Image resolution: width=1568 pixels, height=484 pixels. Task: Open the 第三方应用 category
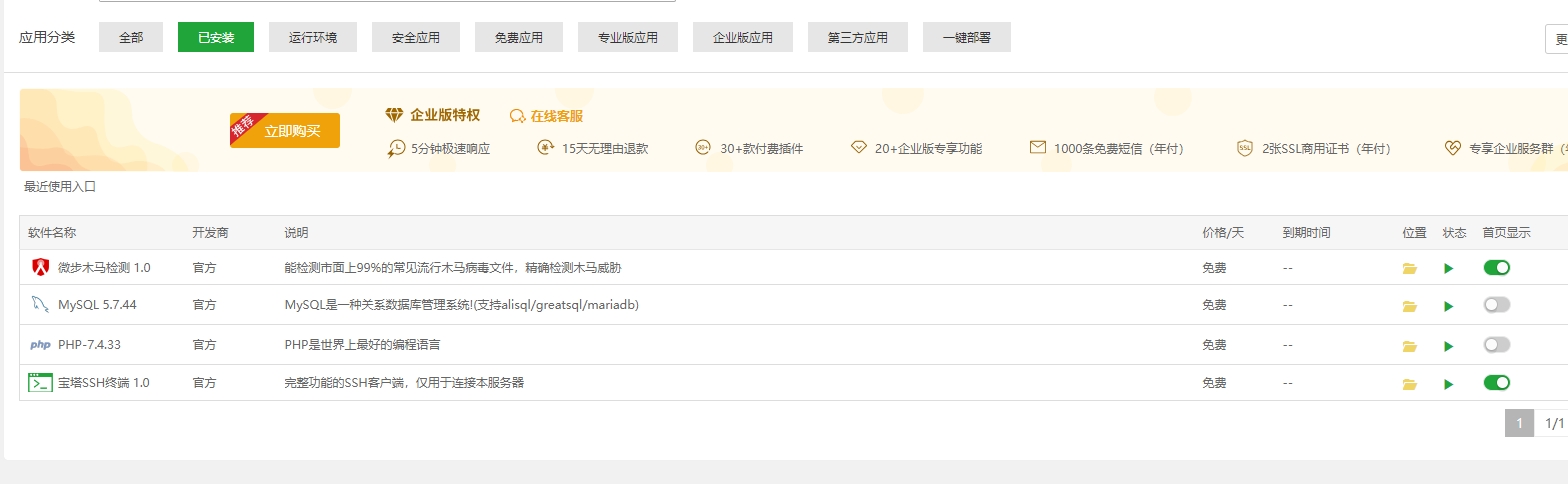pos(858,37)
